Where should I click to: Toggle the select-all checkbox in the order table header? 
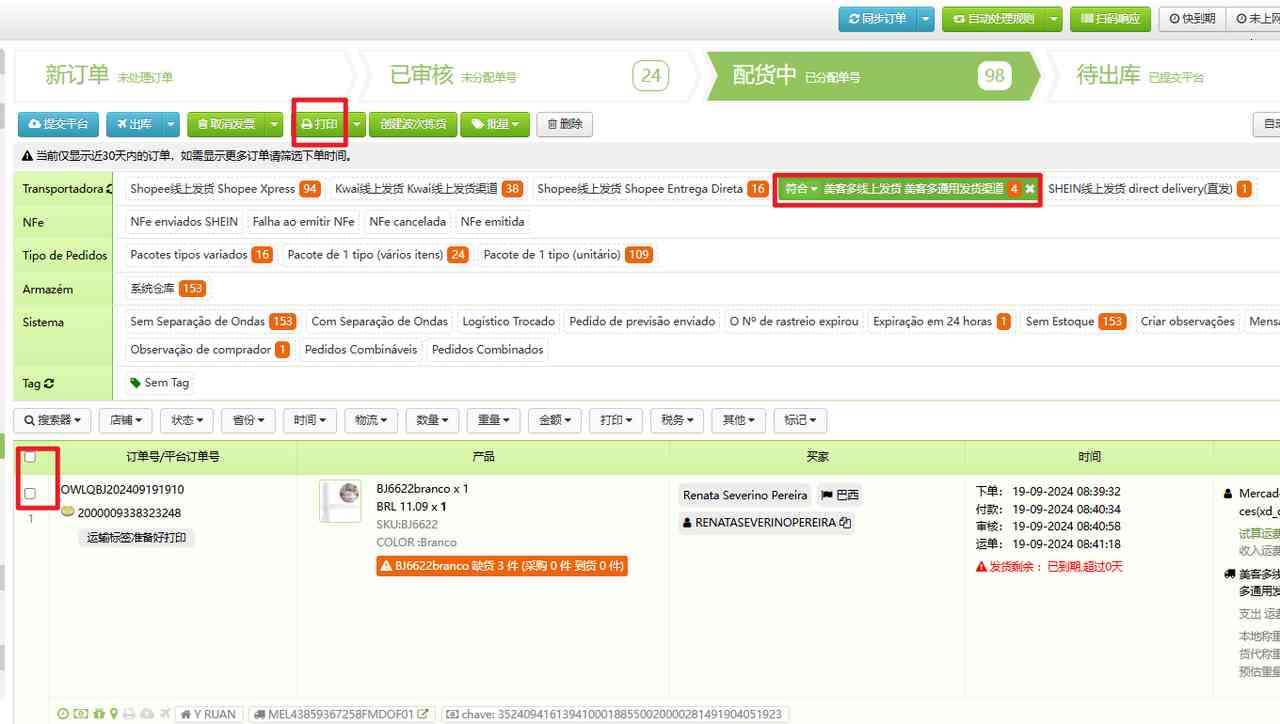(x=30, y=456)
